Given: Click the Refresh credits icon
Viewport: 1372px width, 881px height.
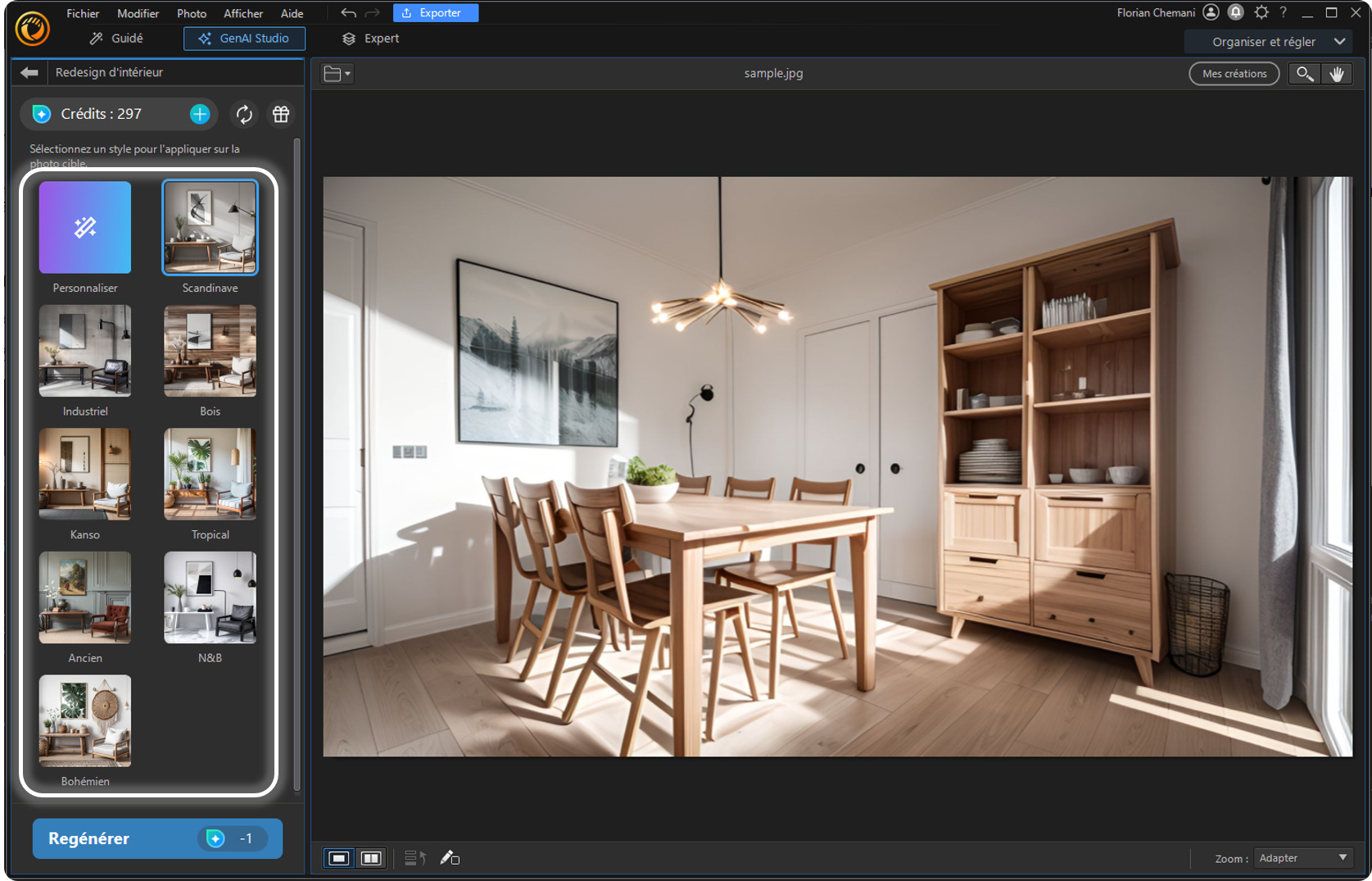Looking at the screenshot, I should (244, 114).
